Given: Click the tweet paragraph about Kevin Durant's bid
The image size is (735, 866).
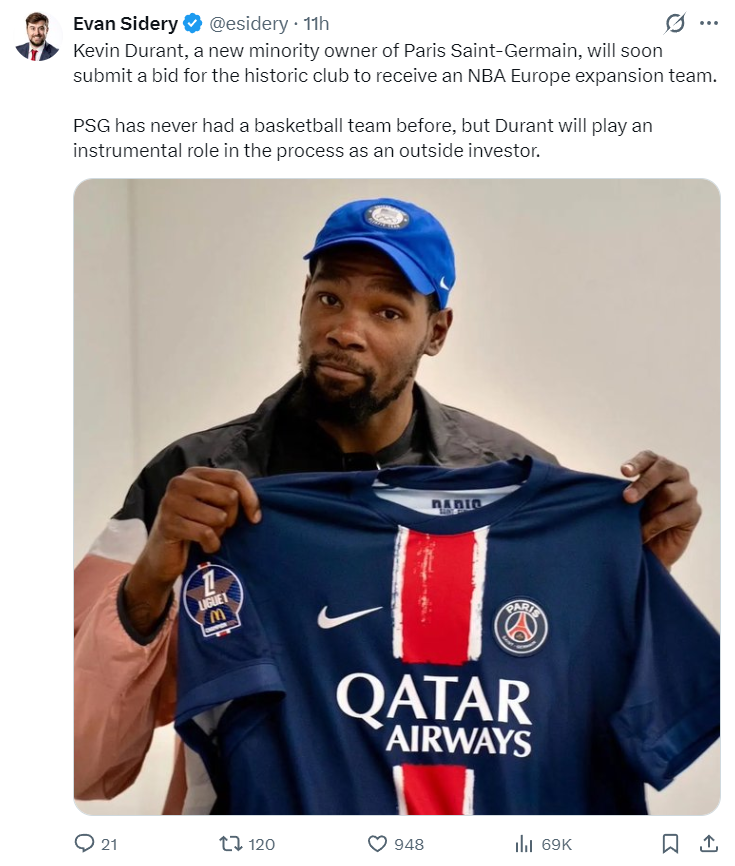Looking at the screenshot, I should tap(395, 63).
